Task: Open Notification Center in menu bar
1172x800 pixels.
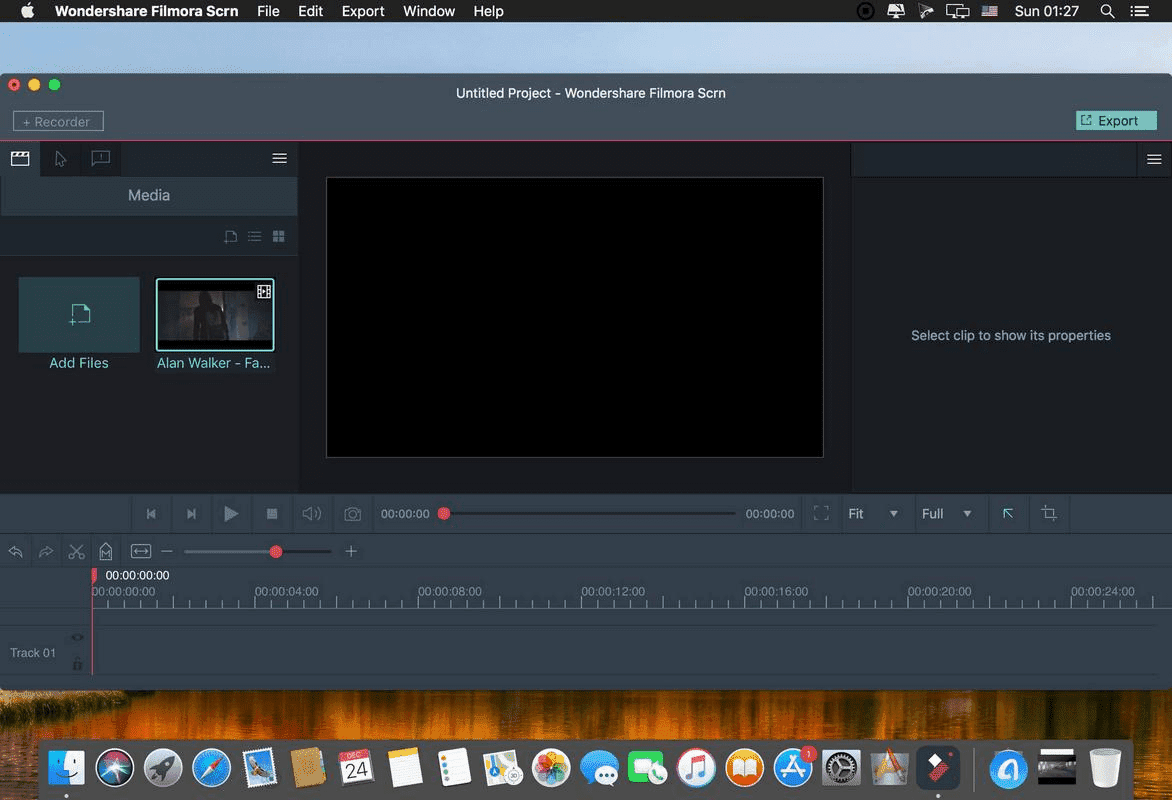Action: pyautogui.click(x=1139, y=11)
